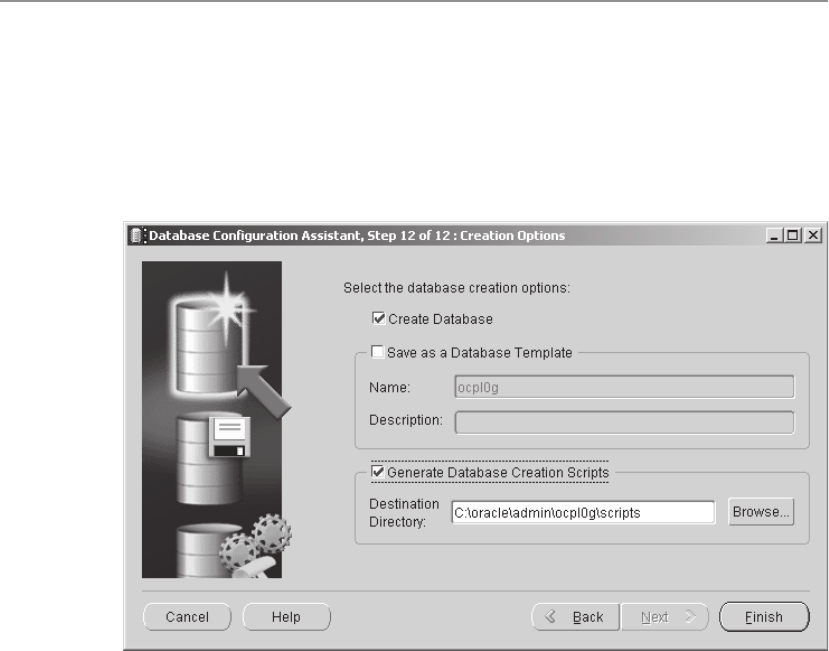Click the 'Destination Directory:' label
This screenshot has width=829, height=651.
click(404, 513)
